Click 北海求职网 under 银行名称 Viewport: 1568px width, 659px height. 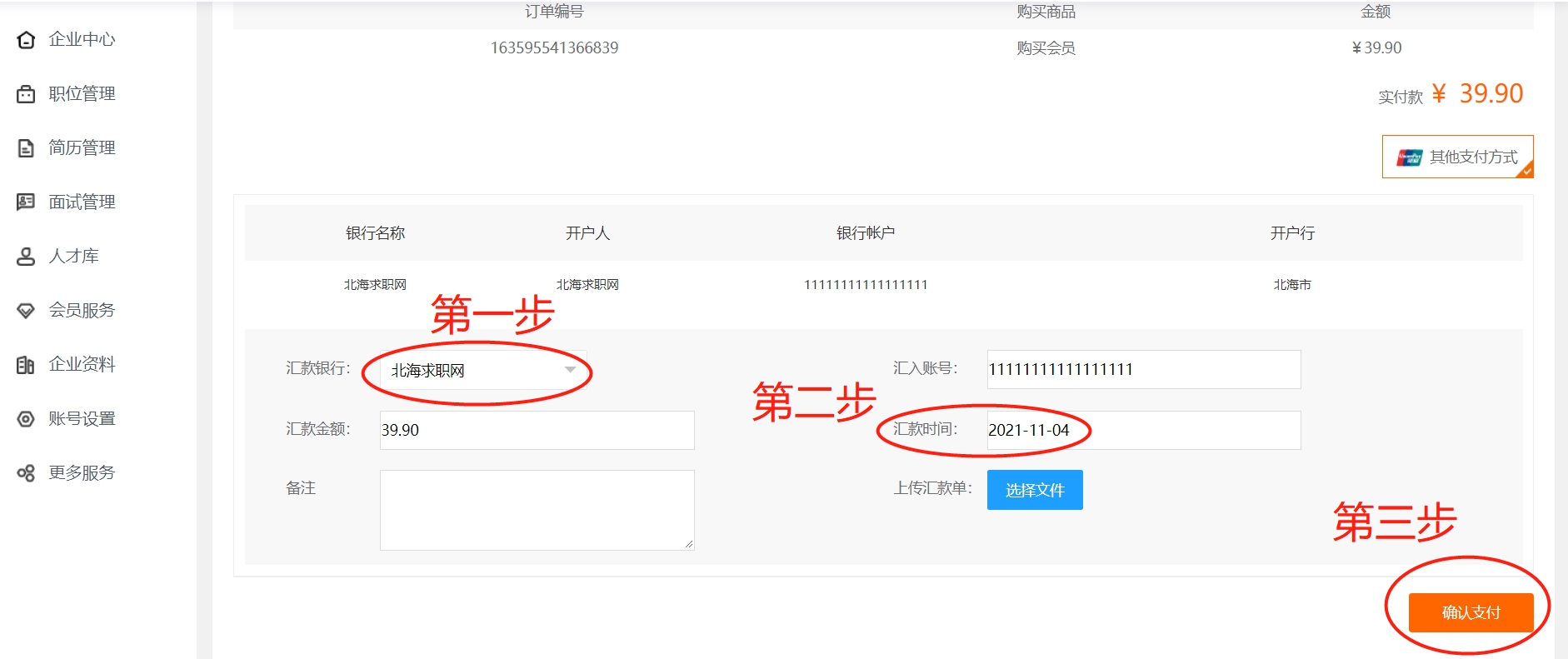click(375, 285)
